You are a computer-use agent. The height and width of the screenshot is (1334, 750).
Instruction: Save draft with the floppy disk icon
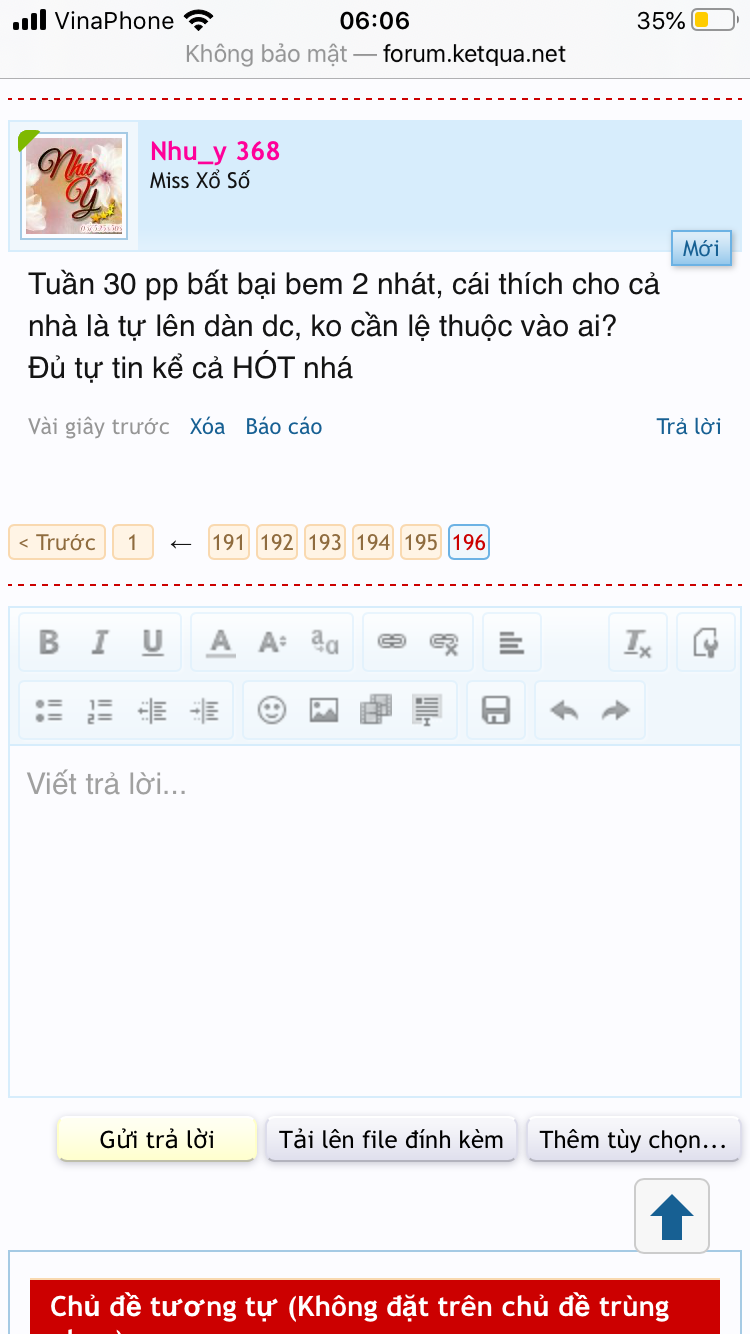pos(496,710)
